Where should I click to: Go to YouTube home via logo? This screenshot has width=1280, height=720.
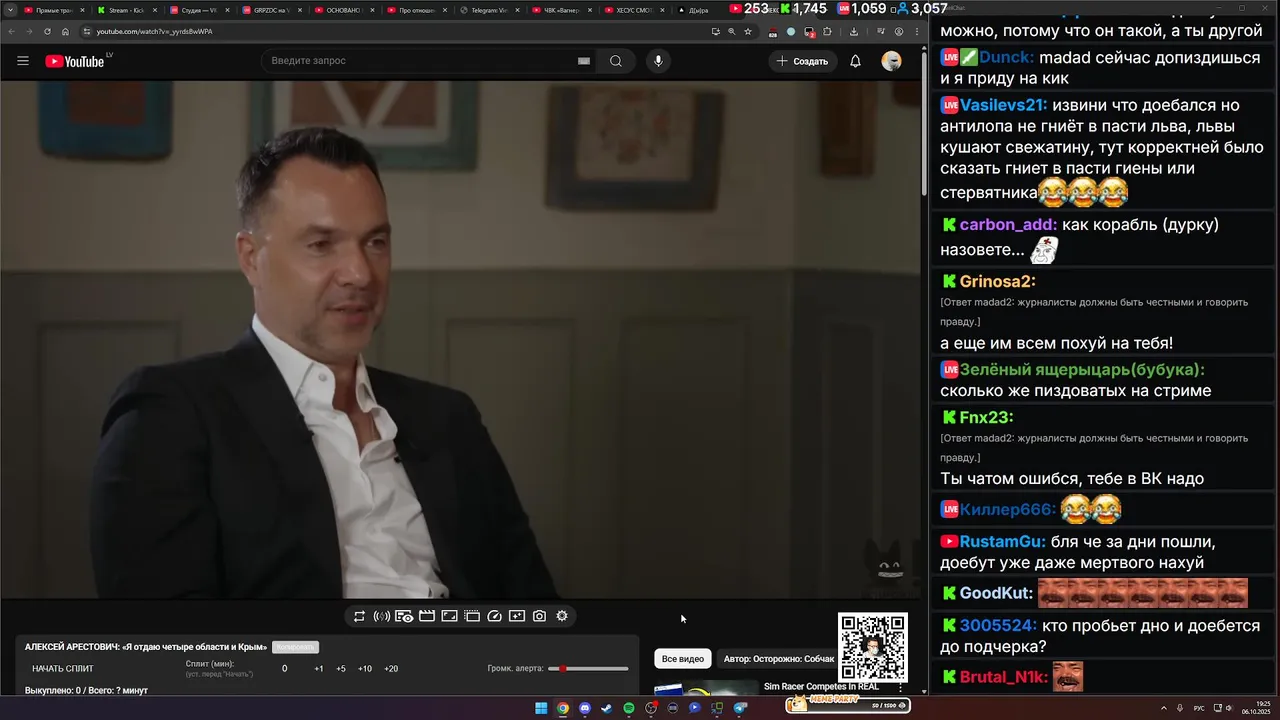click(x=75, y=61)
